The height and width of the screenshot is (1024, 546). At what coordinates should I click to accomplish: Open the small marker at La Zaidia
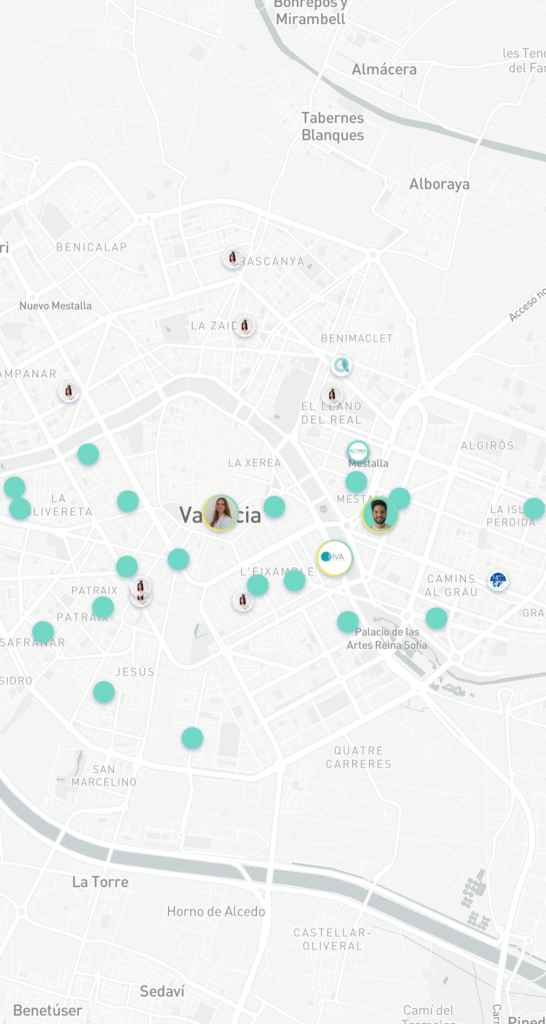tap(245, 326)
